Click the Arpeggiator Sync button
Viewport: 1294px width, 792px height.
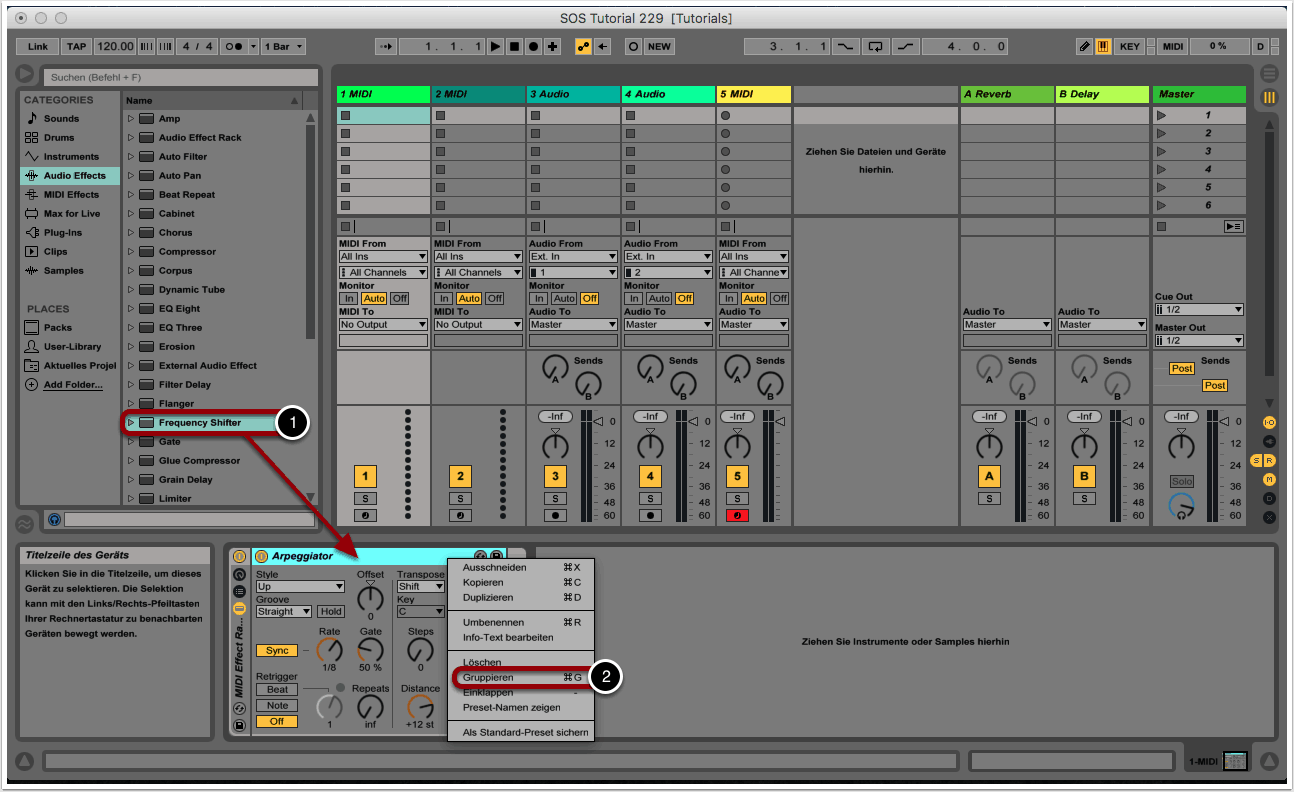[x=277, y=650]
